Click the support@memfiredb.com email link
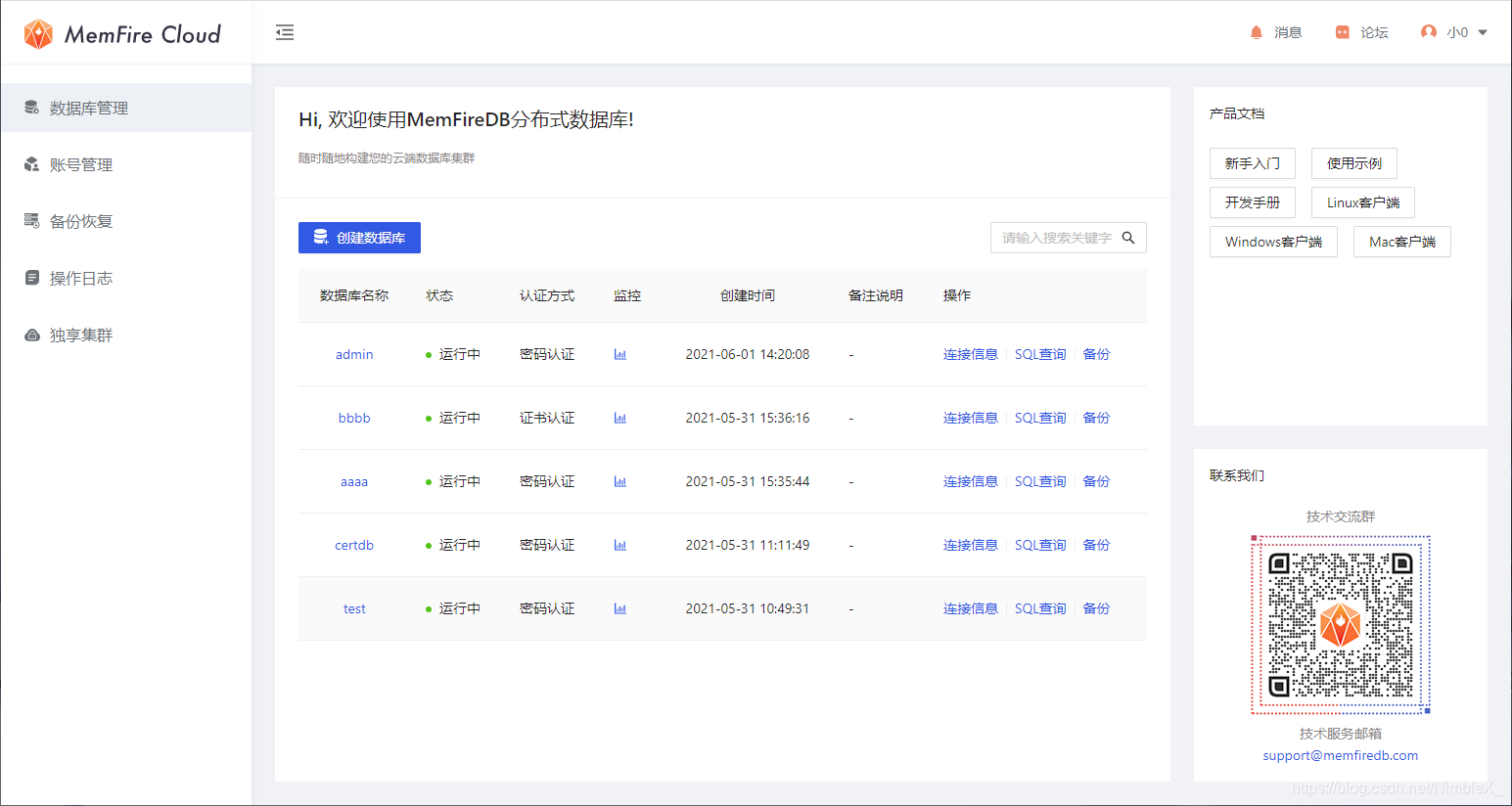This screenshot has height=806, width=1512. 1341,755
